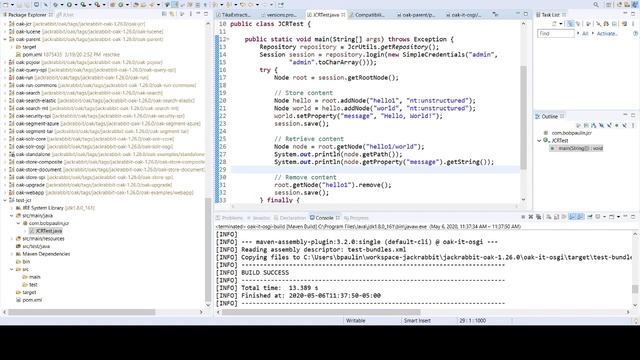The width and height of the screenshot is (640, 360).
Task: Click Terminate icon in Console toolbar
Action: click(x=523, y=217)
